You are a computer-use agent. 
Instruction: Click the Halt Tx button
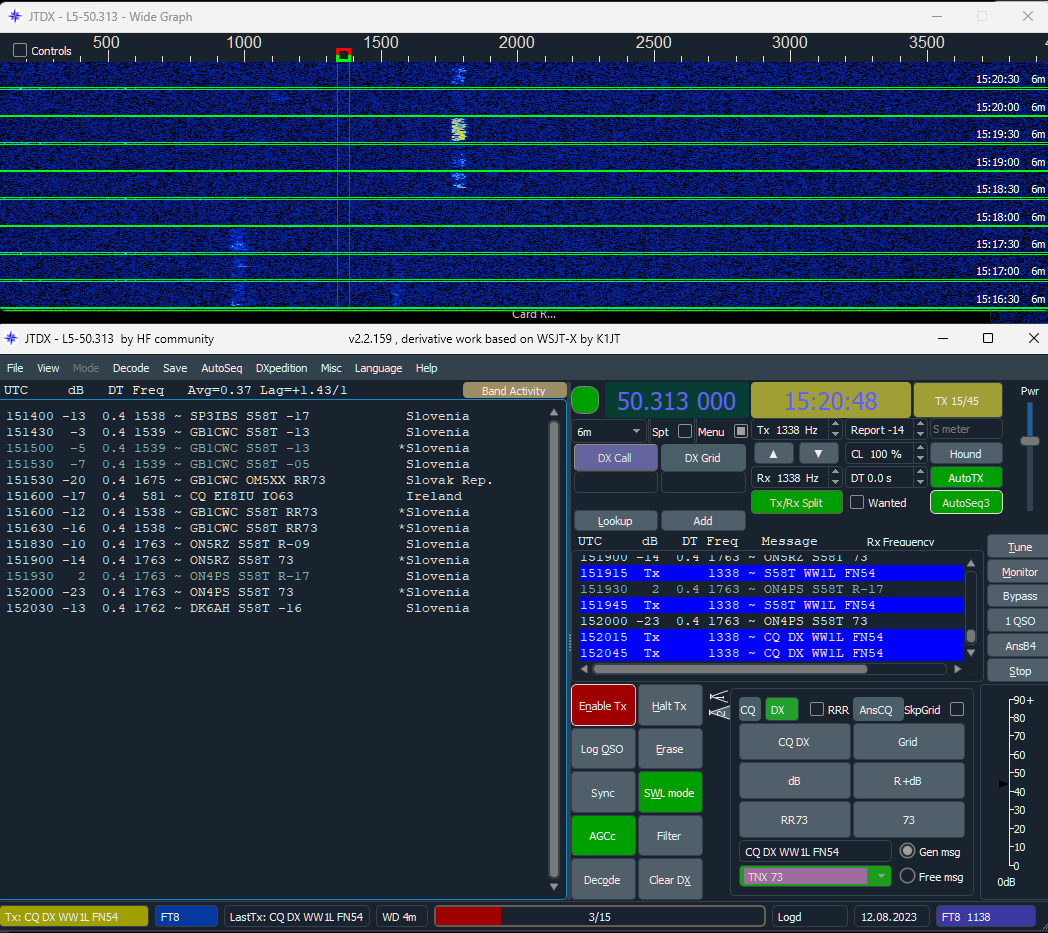click(670, 705)
